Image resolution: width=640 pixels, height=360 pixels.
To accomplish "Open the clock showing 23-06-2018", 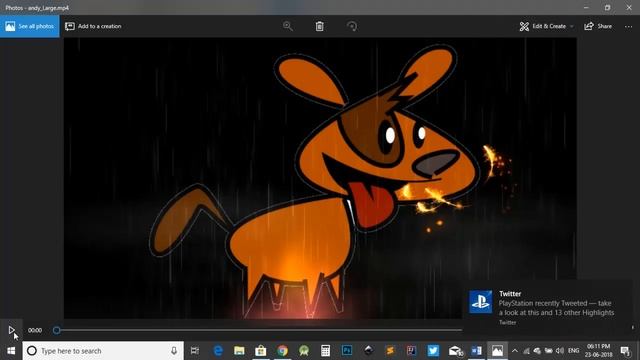I will 598,351.
